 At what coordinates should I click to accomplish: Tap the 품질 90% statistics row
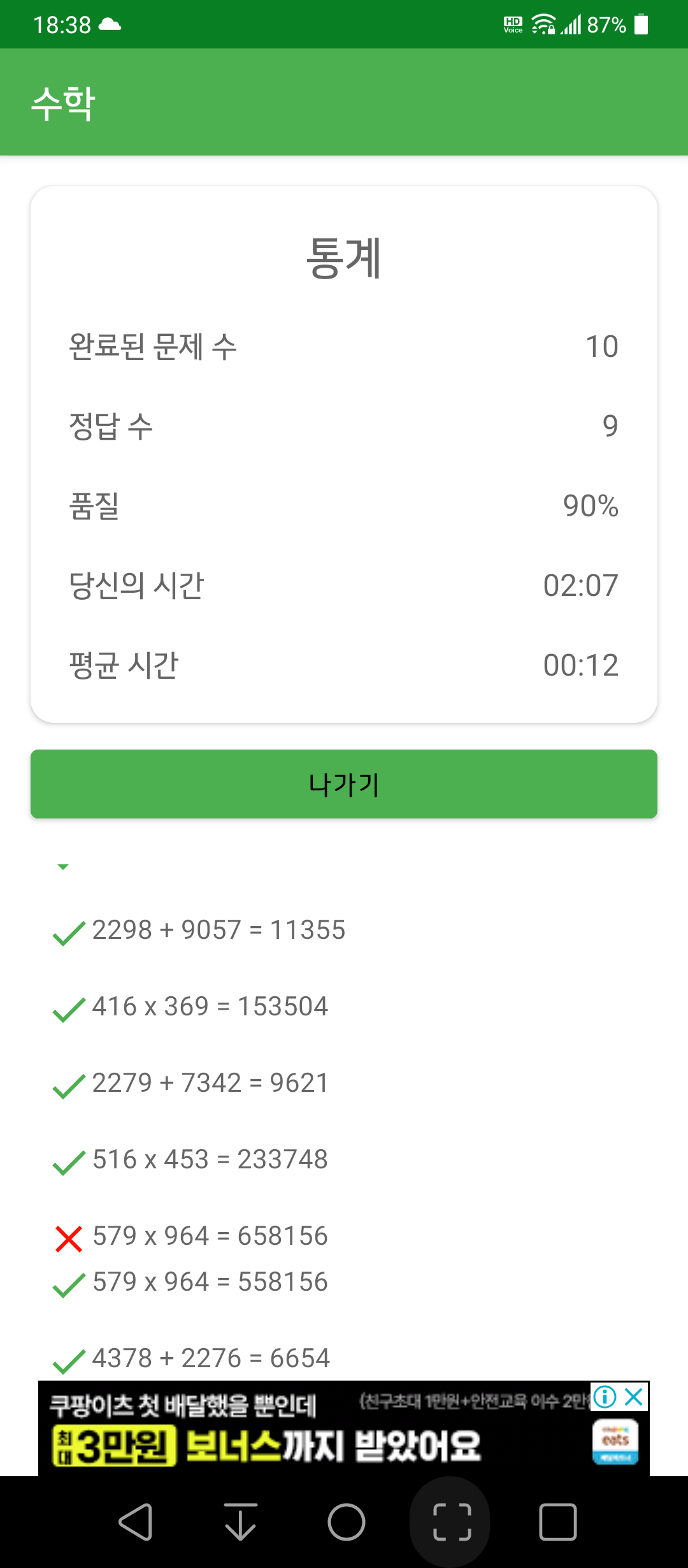(344, 506)
